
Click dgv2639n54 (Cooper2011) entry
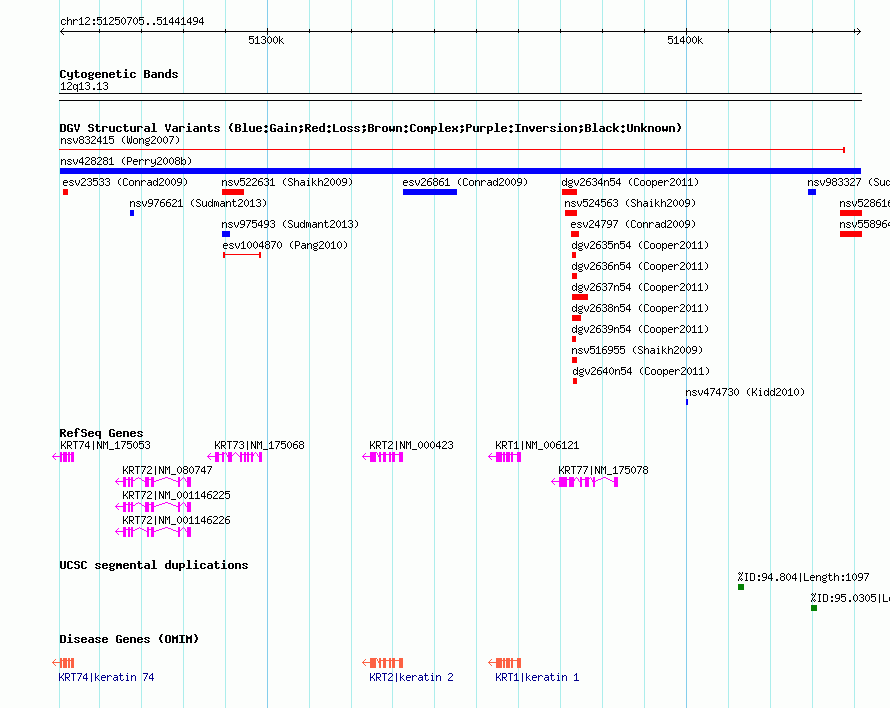pos(640,329)
